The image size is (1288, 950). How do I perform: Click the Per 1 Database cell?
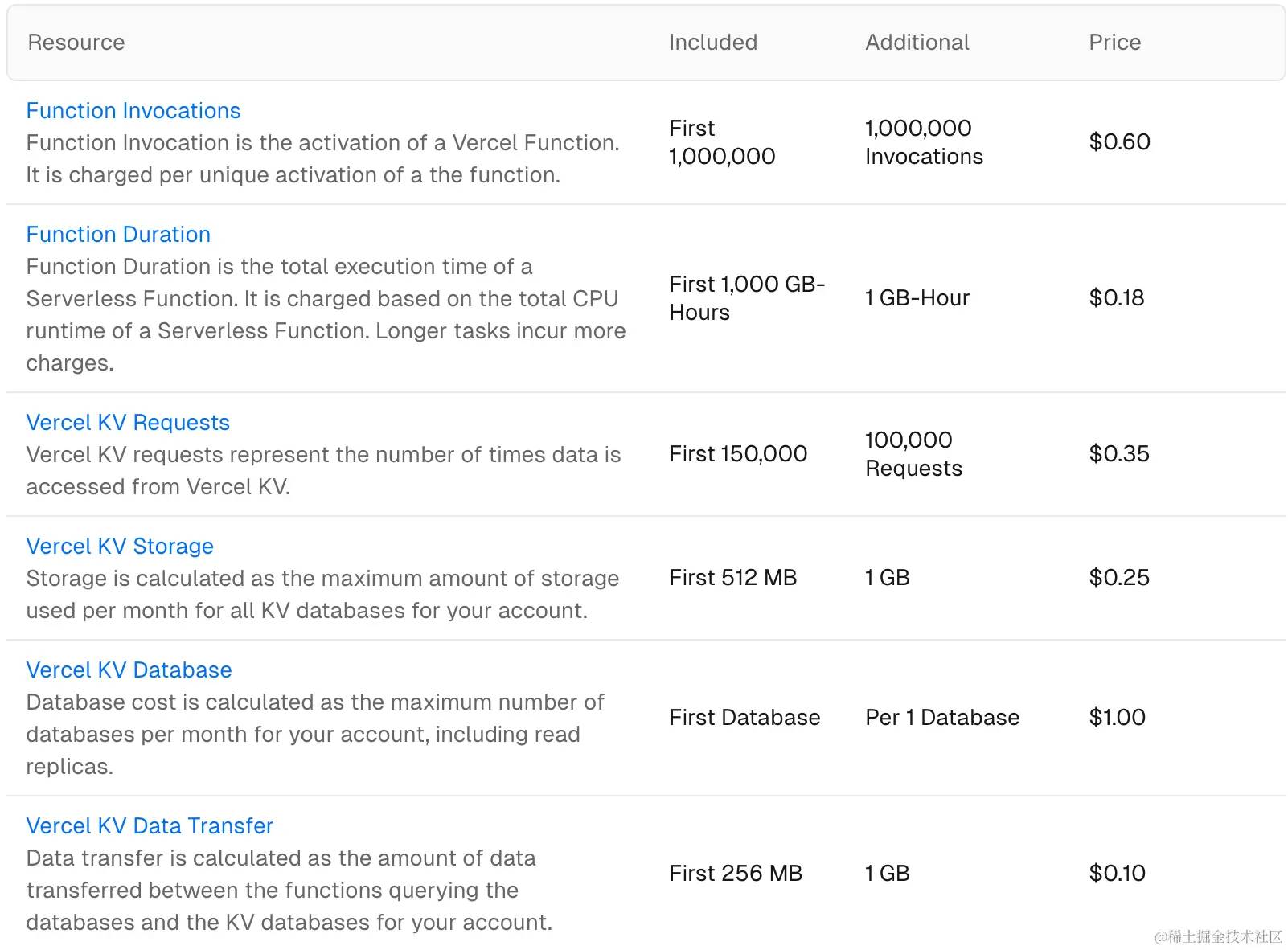click(x=942, y=718)
